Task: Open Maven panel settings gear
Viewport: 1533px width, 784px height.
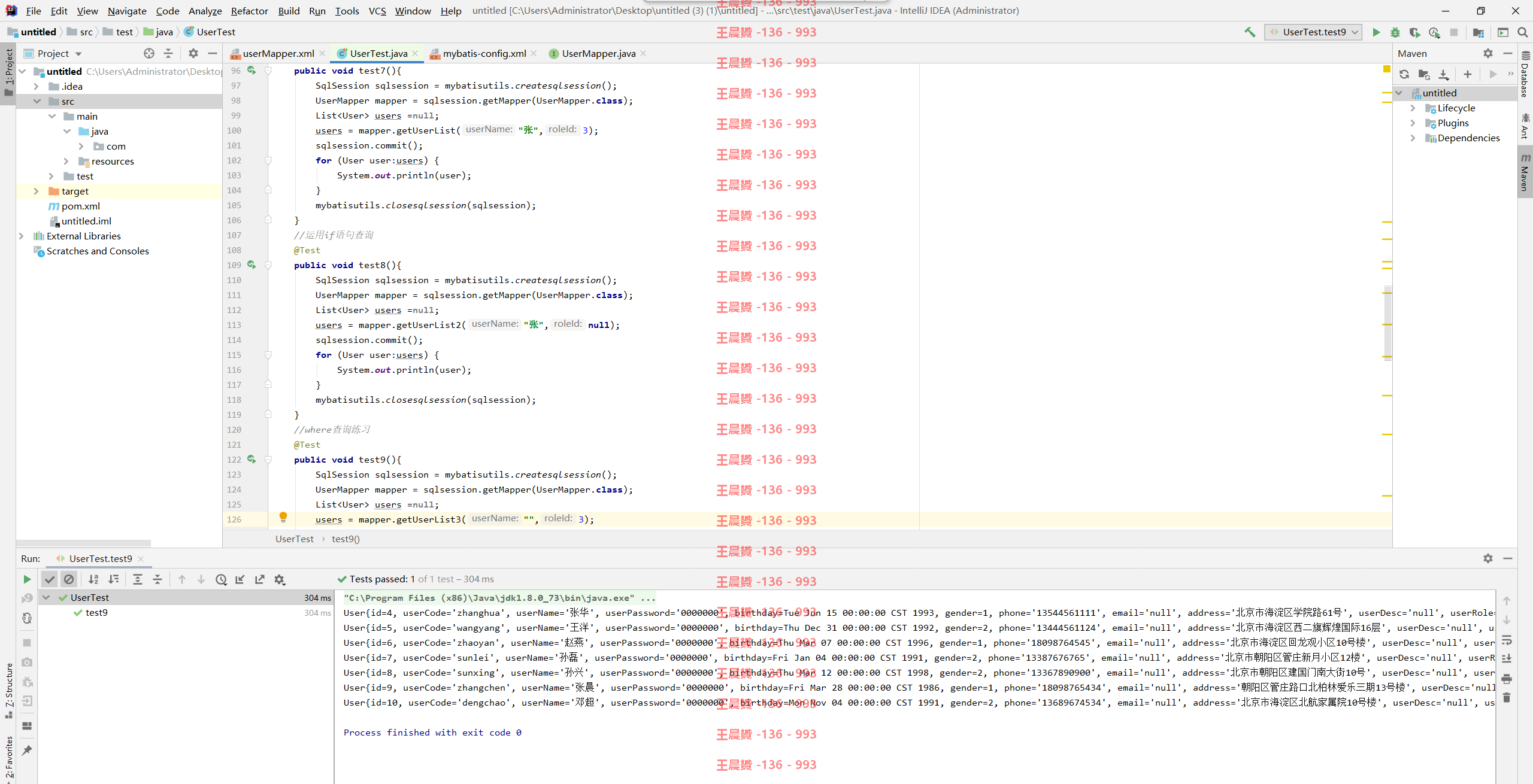Action: click(x=1488, y=53)
